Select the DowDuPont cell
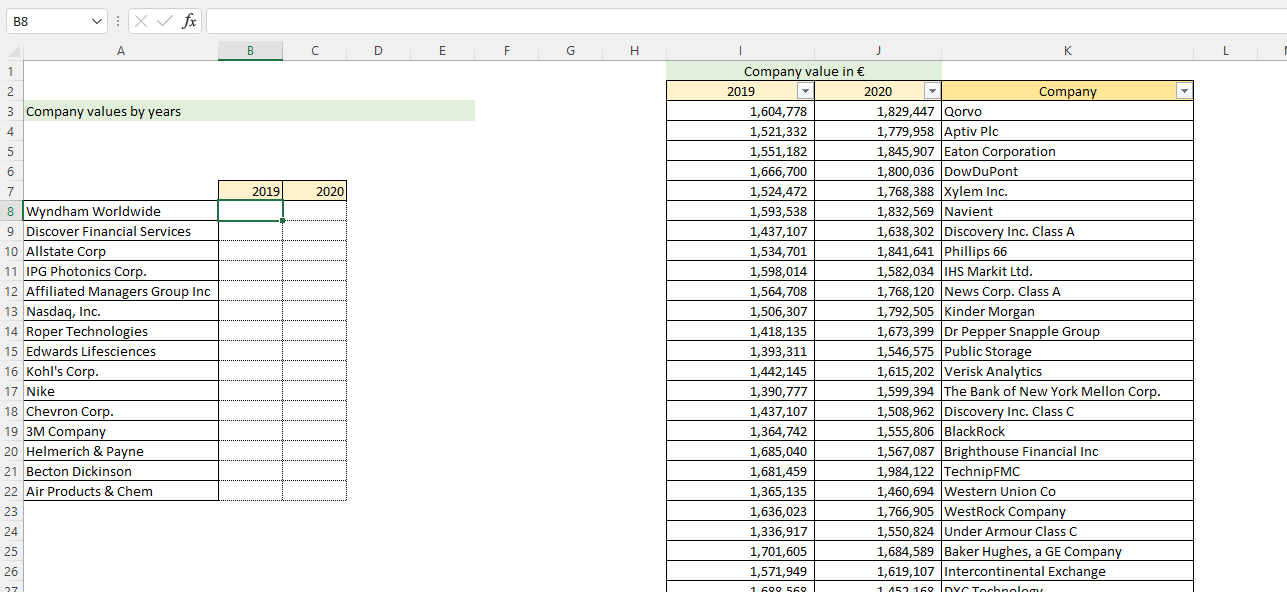The image size is (1287, 592). 1068,171
